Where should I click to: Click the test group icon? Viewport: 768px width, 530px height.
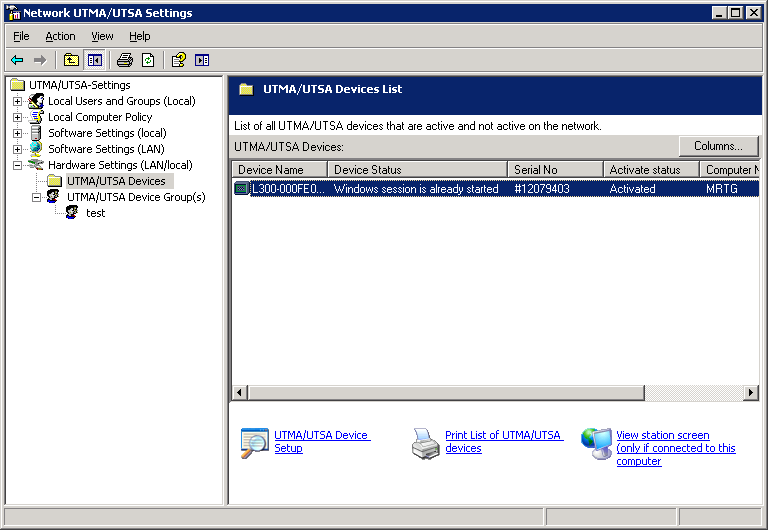click(x=72, y=213)
